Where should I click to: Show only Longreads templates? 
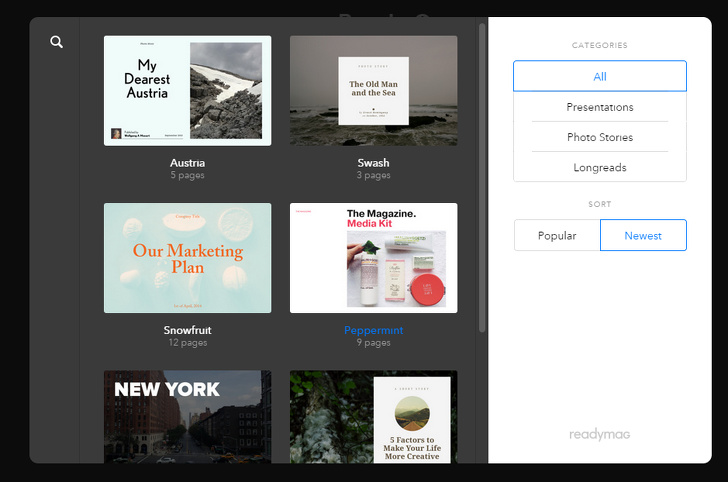click(x=599, y=167)
